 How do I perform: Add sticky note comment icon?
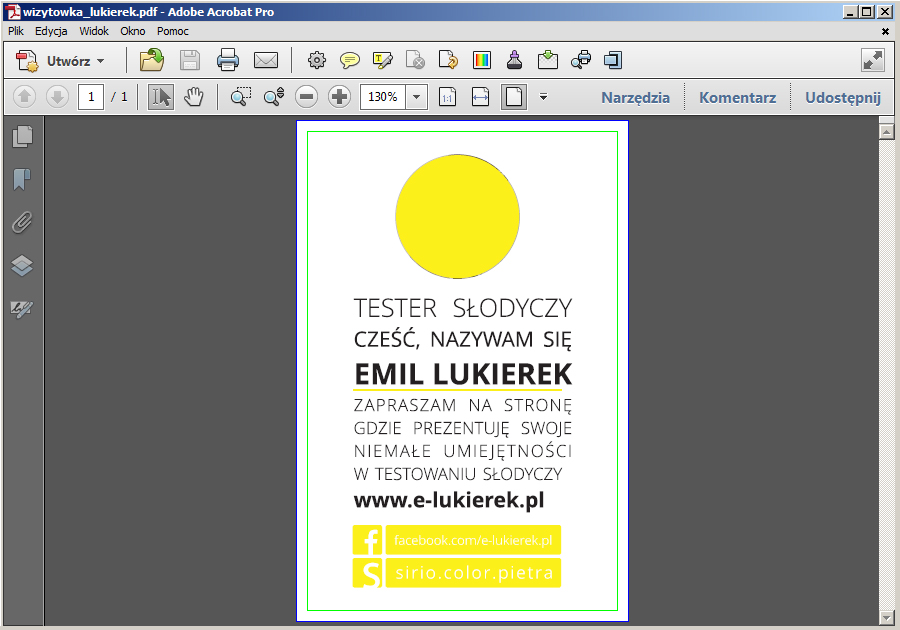(x=350, y=60)
